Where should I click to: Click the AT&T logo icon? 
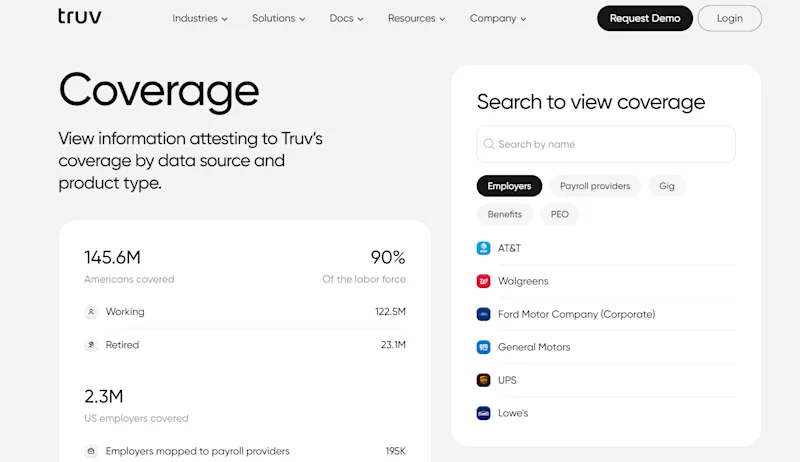click(483, 248)
